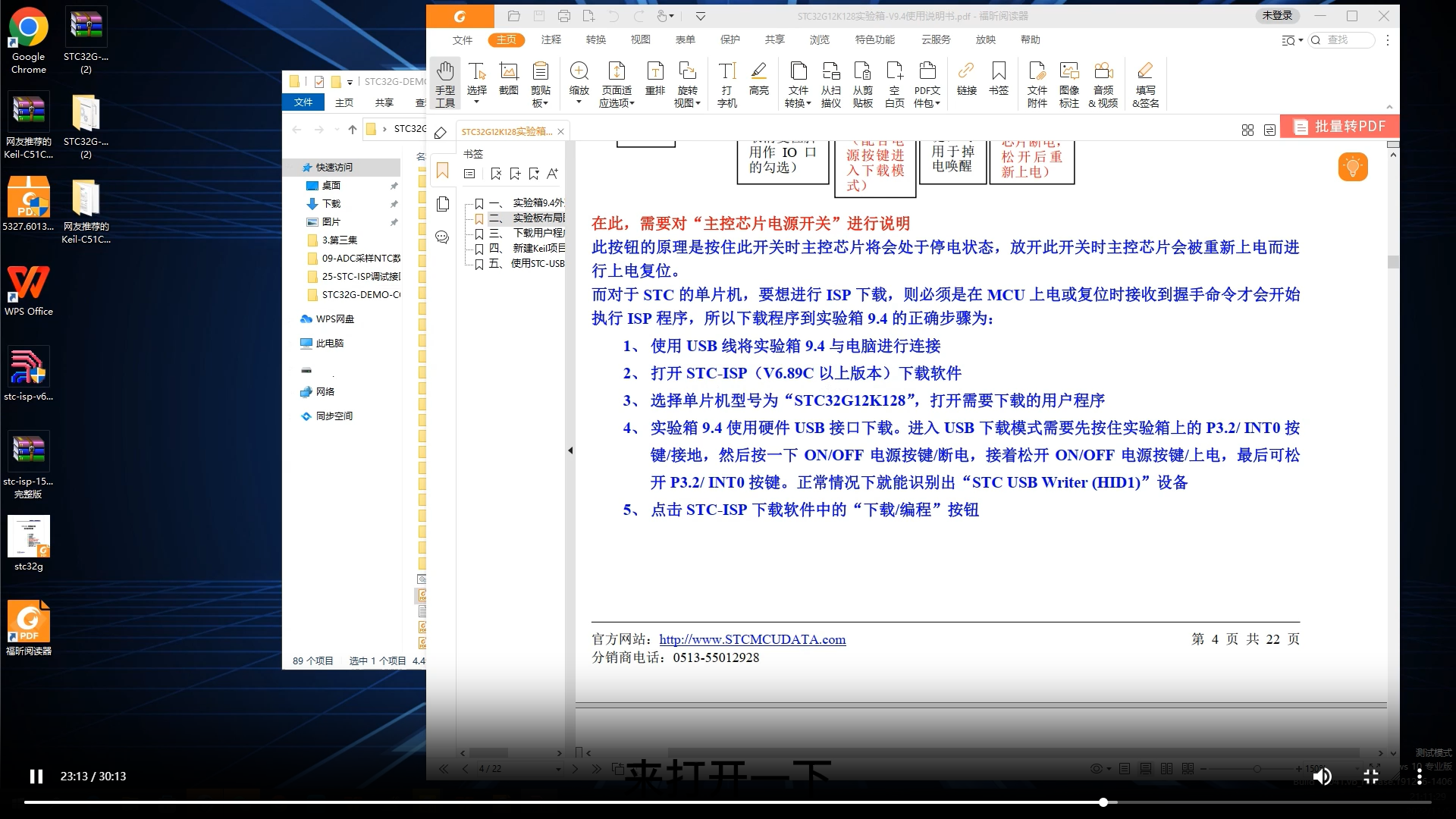1456x819 pixels.
Task: Click the 未登录 login button
Action: pyautogui.click(x=1277, y=16)
